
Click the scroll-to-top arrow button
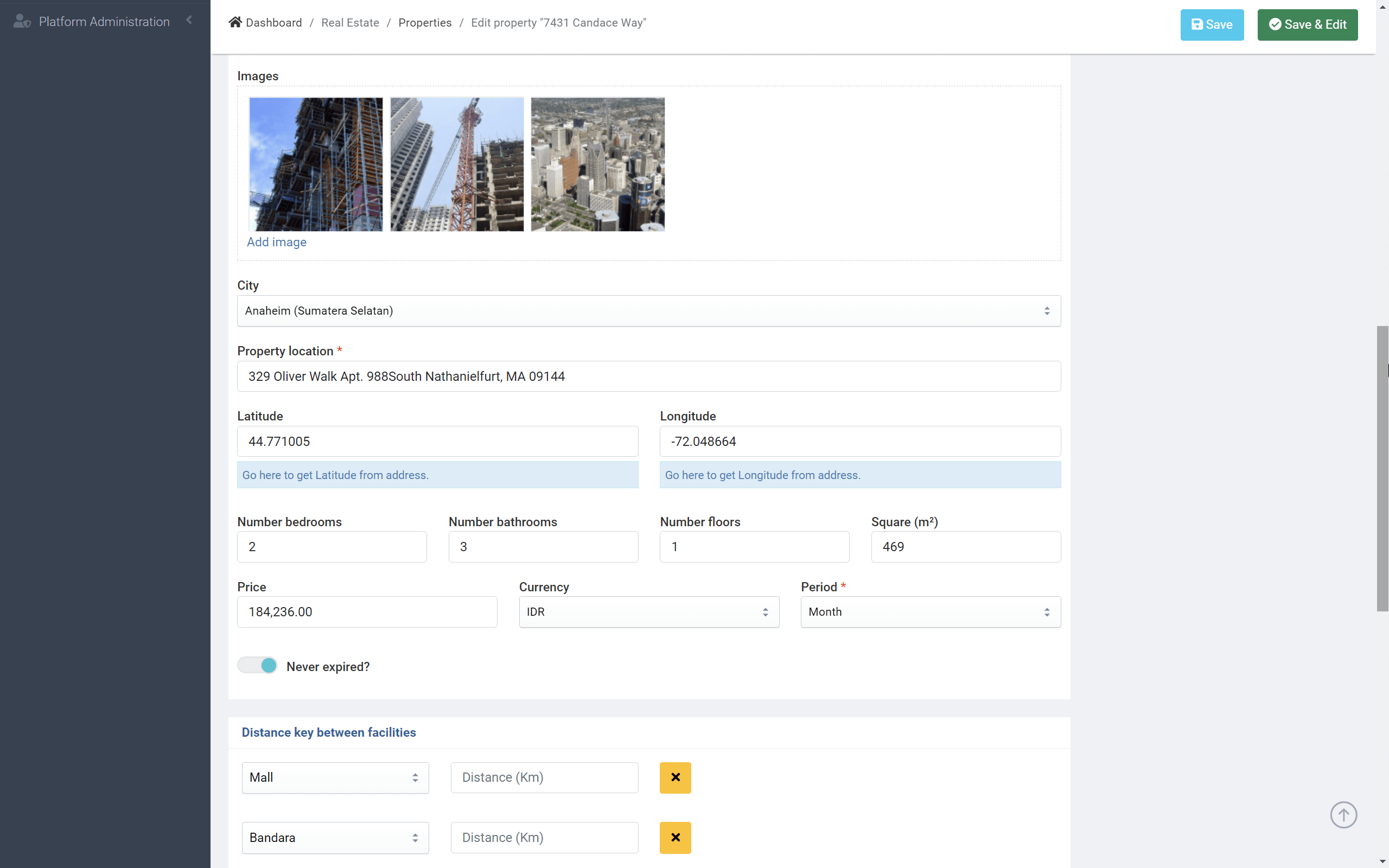1343,815
